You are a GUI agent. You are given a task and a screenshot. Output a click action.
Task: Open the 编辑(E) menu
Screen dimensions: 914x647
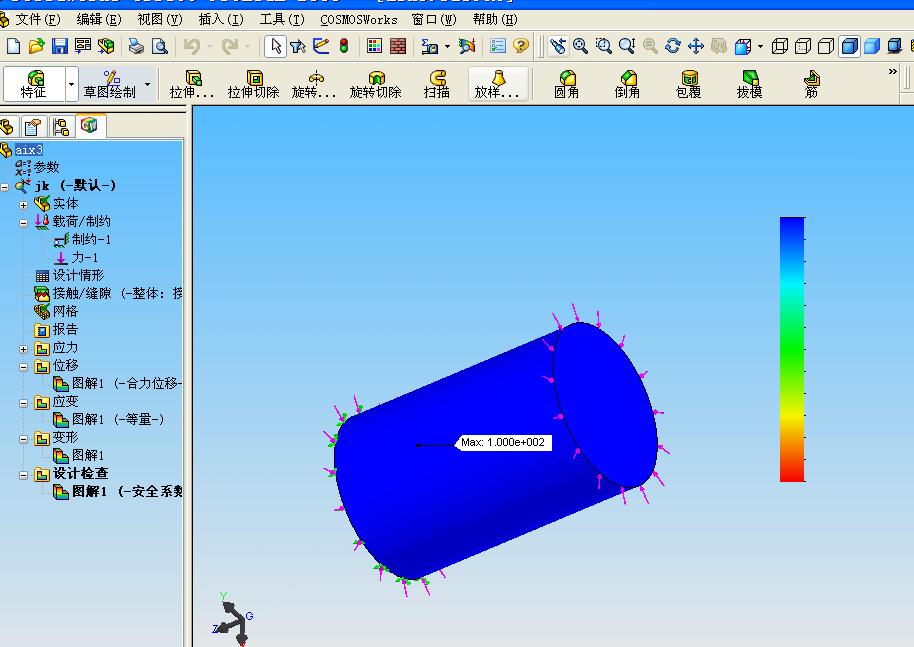[99, 20]
